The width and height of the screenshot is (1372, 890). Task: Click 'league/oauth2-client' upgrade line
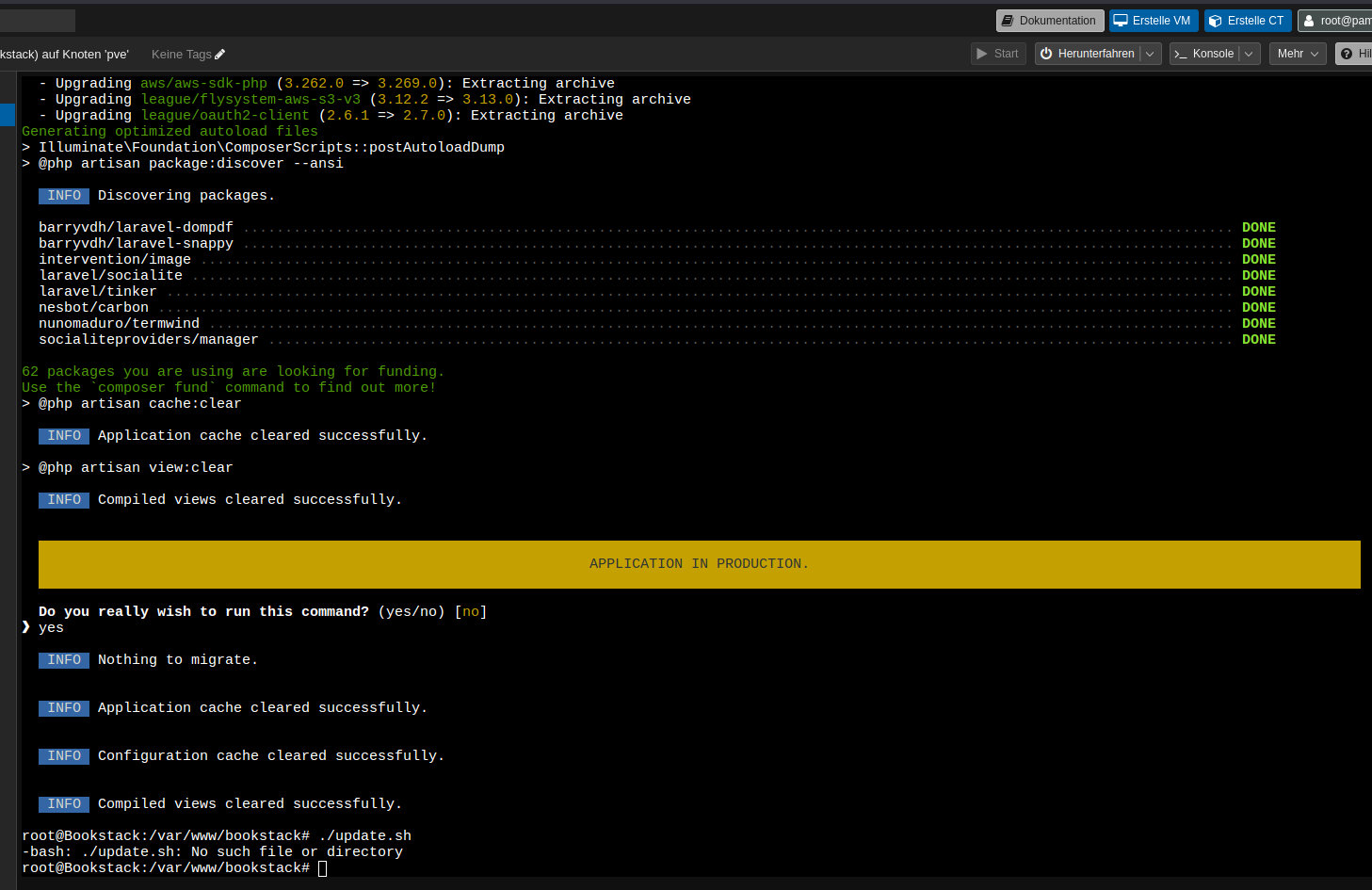tap(331, 116)
